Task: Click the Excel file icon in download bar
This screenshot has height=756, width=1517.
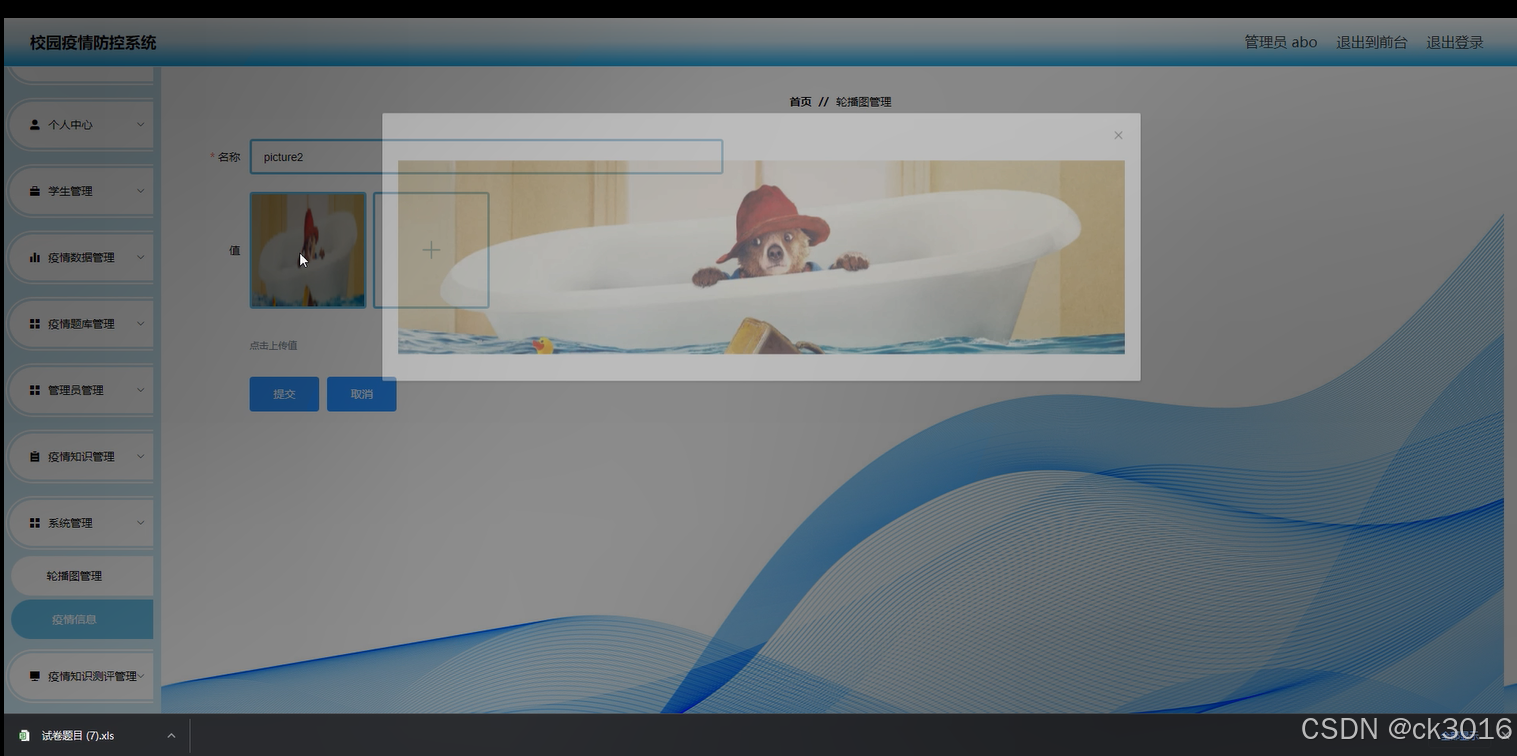Action: tap(24, 735)
